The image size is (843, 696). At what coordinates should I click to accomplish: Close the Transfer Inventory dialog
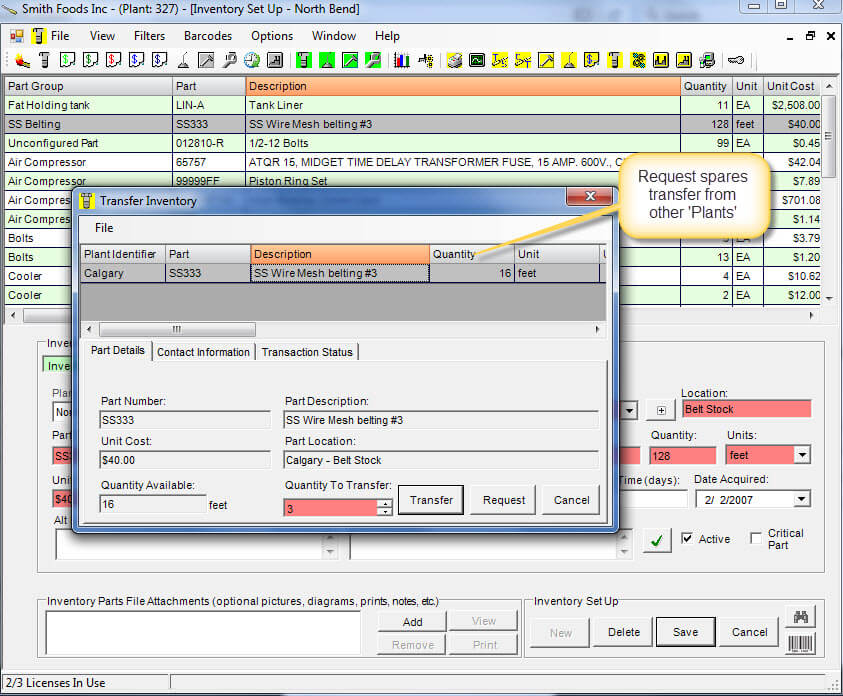pos(590,196)
